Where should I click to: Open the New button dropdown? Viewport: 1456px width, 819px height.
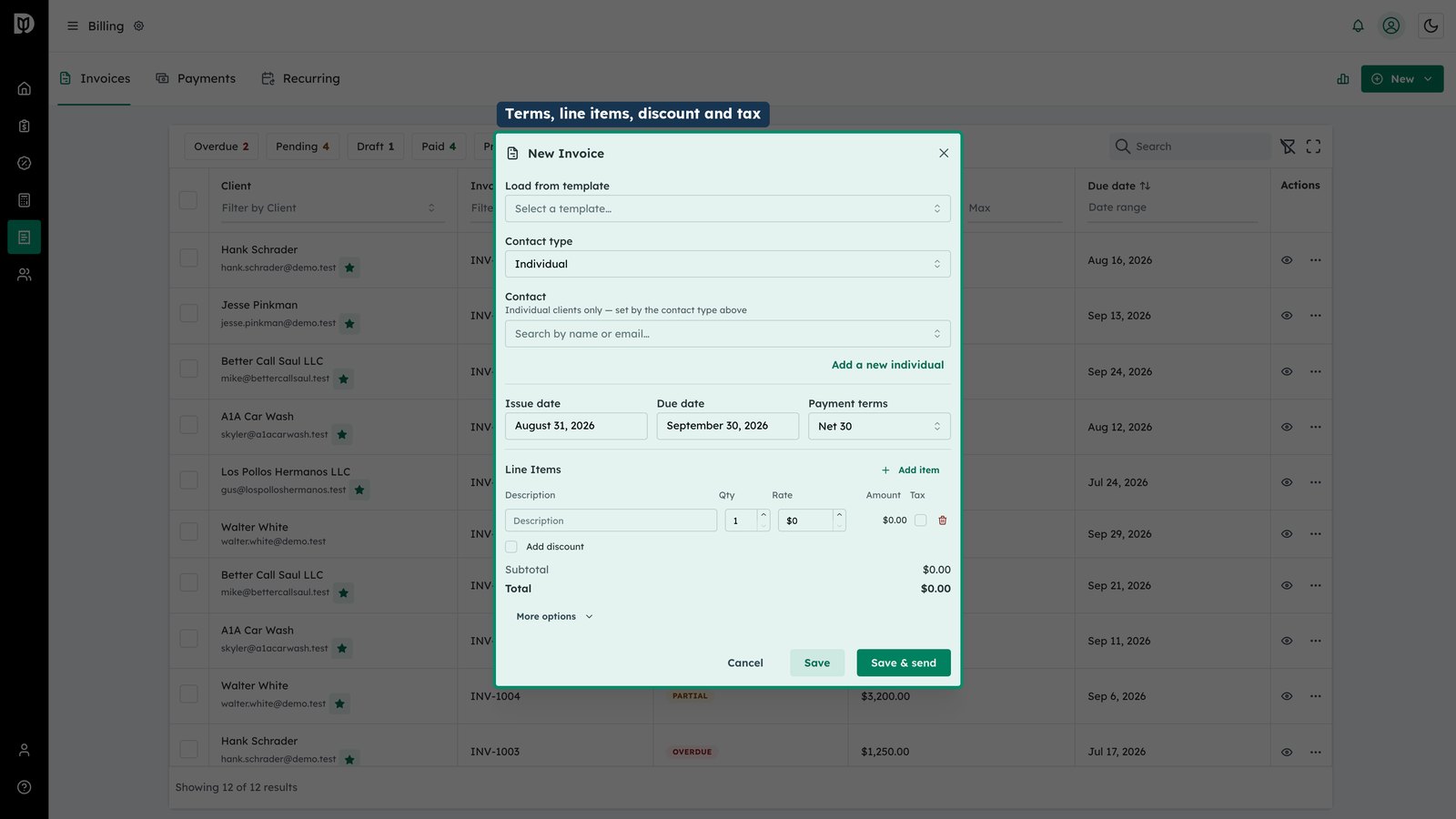pos(1402,79)
